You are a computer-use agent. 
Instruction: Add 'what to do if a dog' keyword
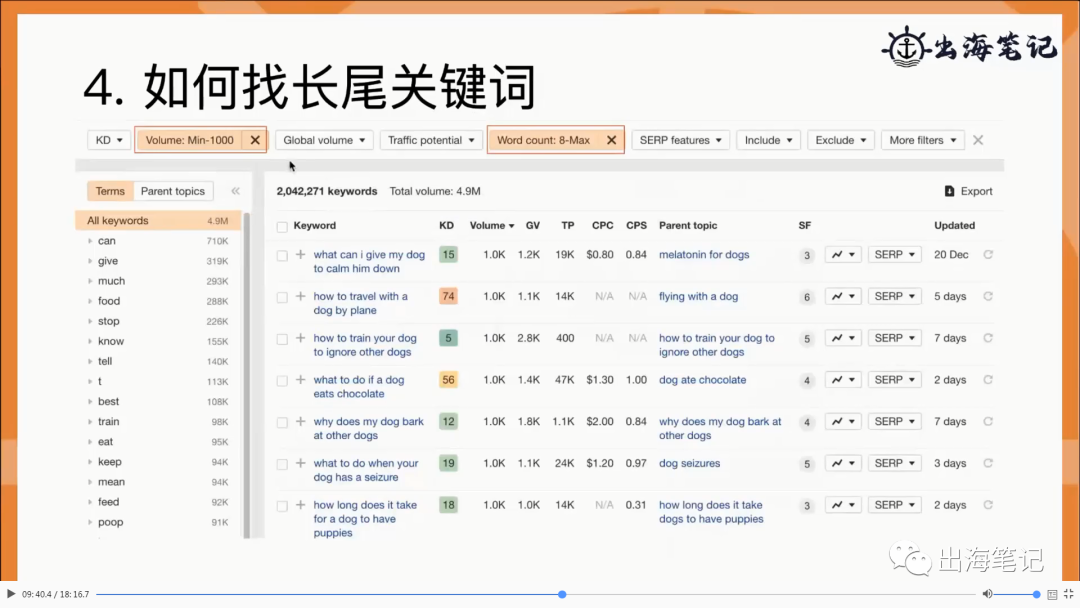point(300,379)
